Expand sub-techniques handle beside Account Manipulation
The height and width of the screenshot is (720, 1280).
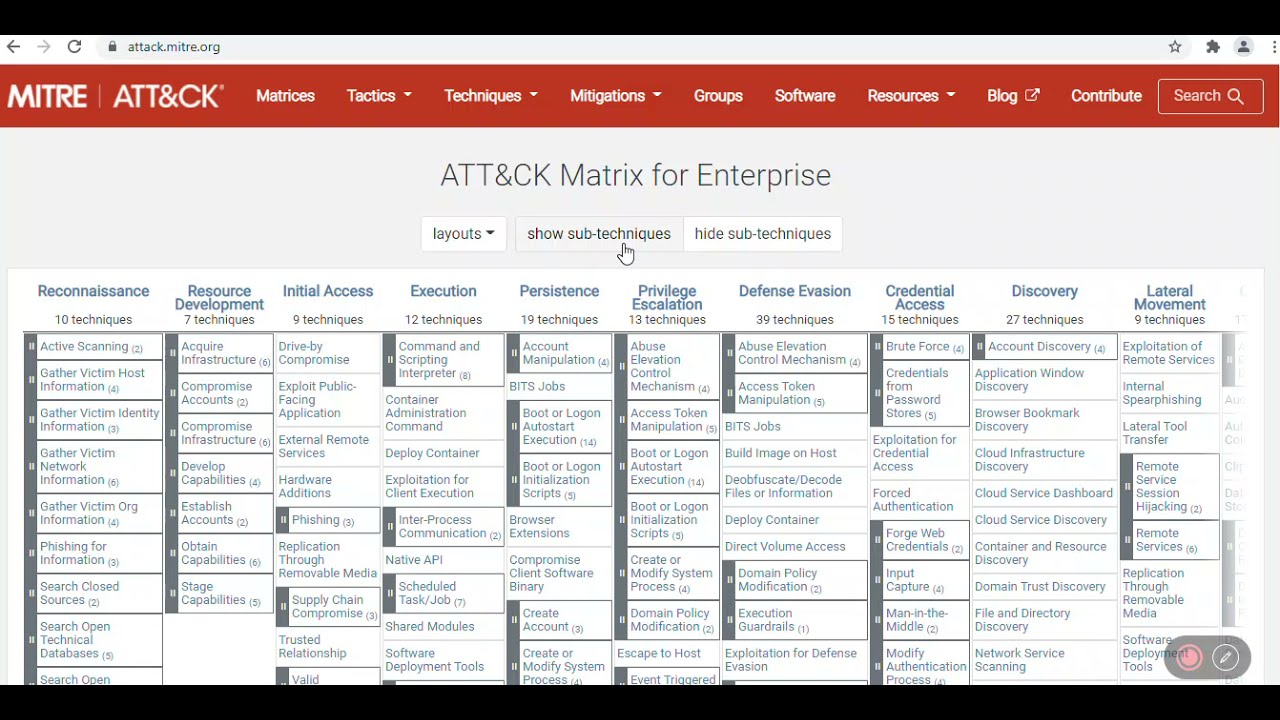(x=514, y=353)
